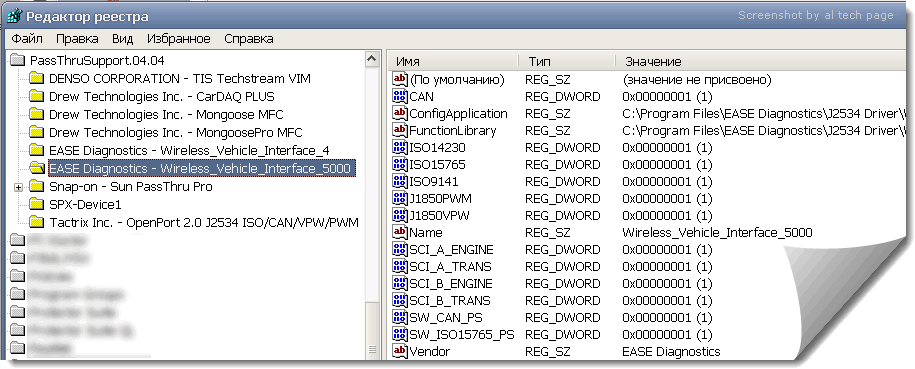Select the binary icon of CAN value
915x369 pixels.
(x=400, y=96)
